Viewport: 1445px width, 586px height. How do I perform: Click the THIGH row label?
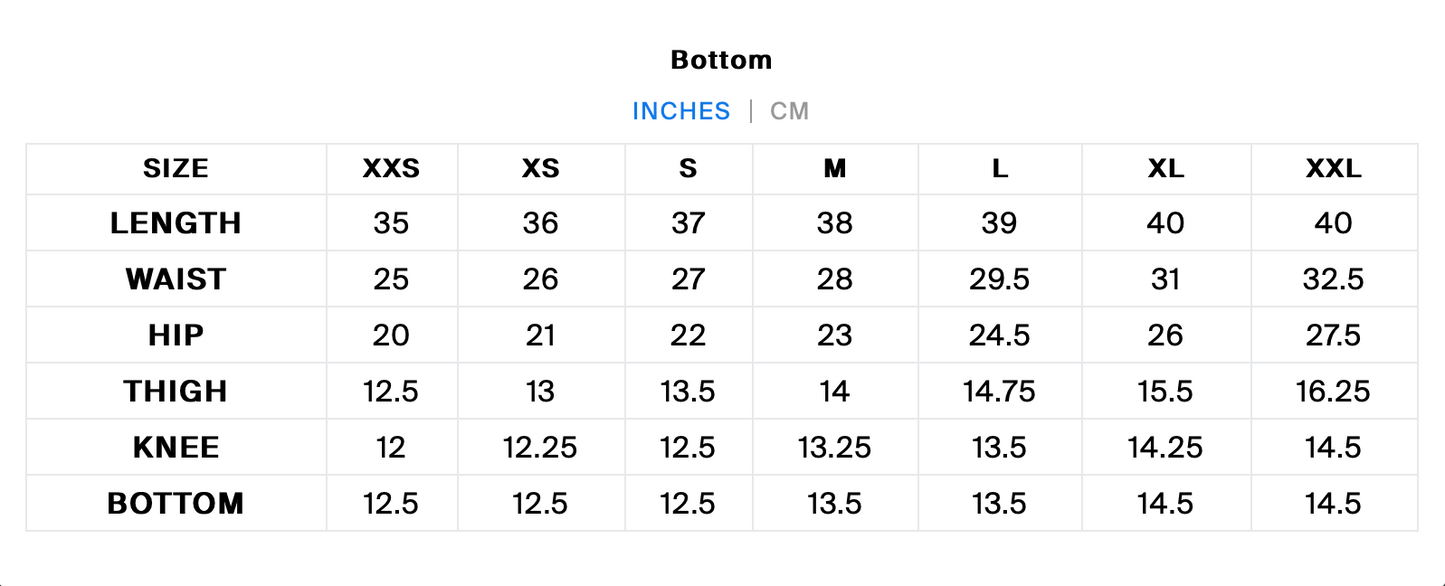tap(176, 391)
